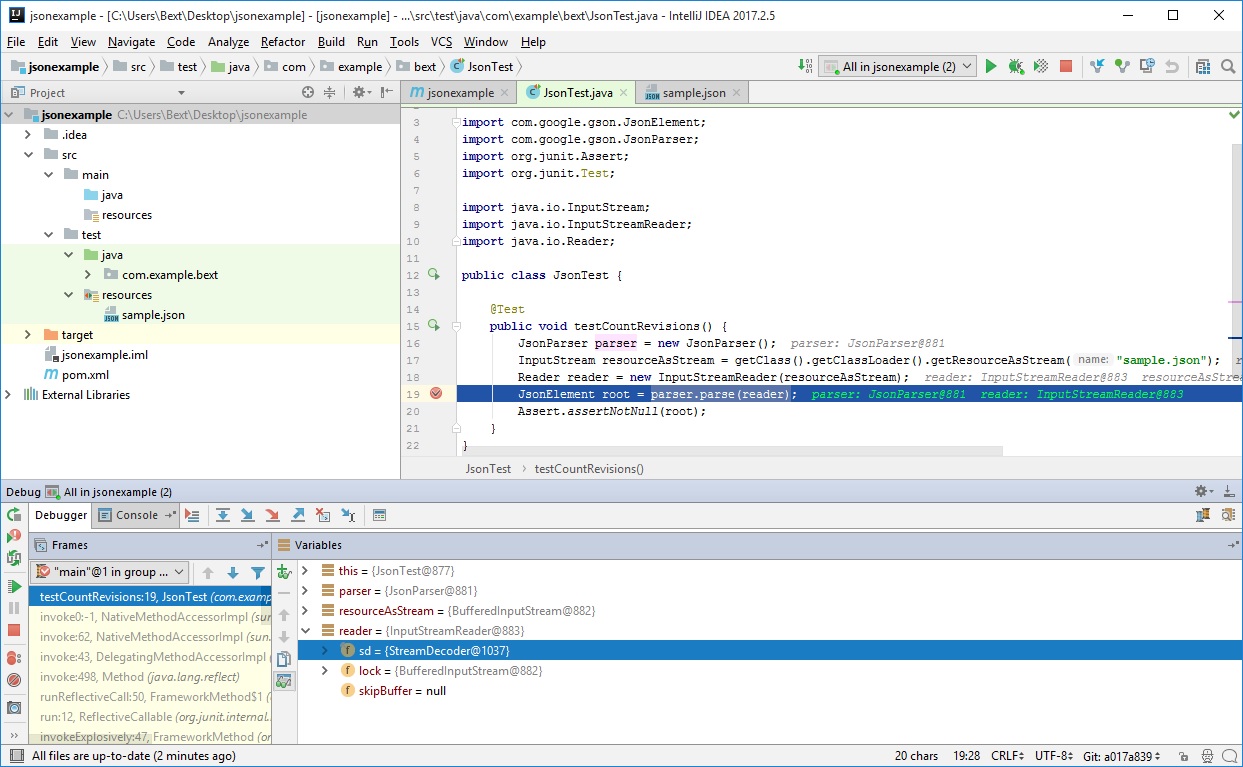This screenshot has height=767, width=1243.
Task: Open the Refactor menu
Action: (283, 42)
